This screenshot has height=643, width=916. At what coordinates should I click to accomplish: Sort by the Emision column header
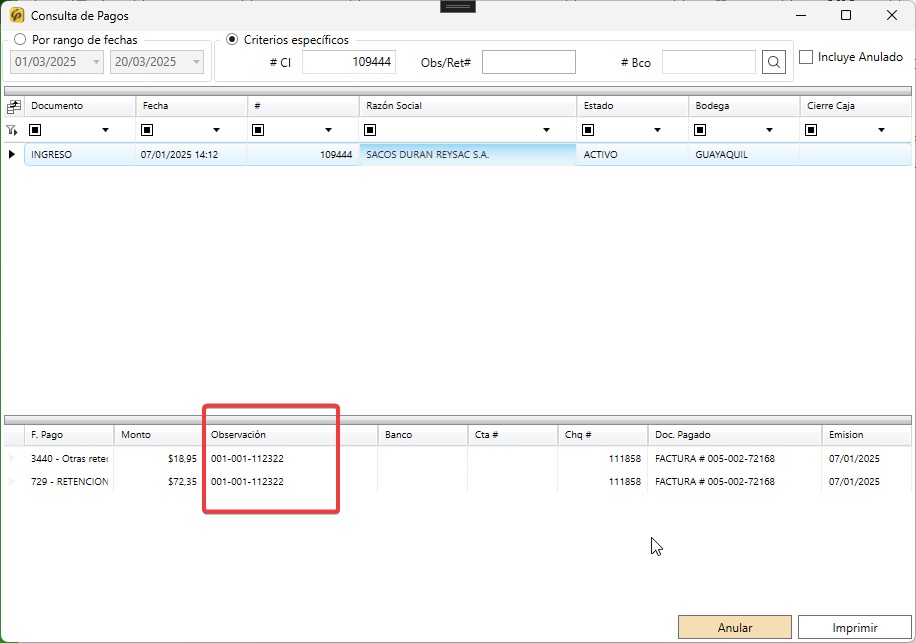click(x=866, y=435)
